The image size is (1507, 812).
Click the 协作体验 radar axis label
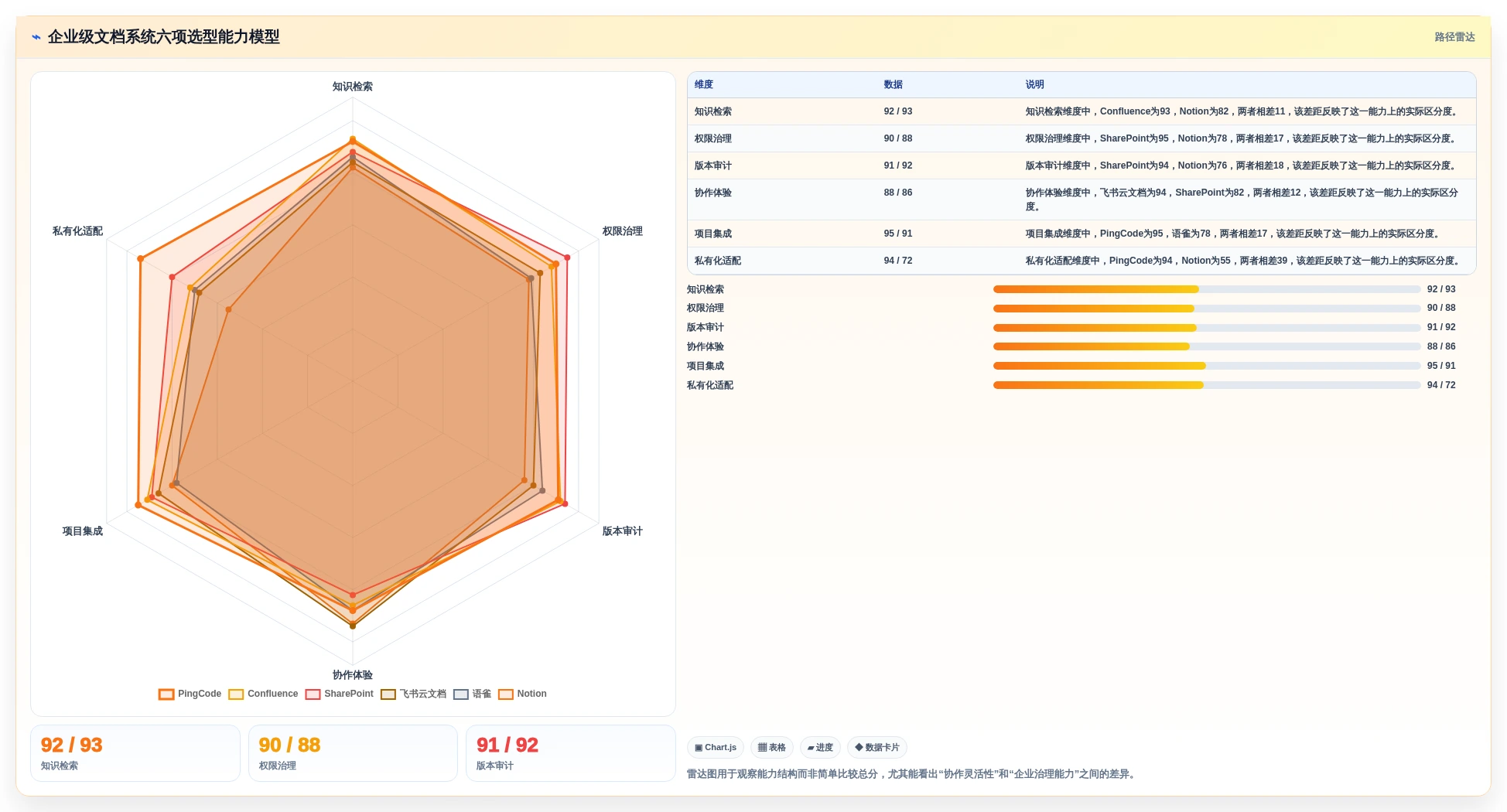pyautogui.click(x=353, y=675)
